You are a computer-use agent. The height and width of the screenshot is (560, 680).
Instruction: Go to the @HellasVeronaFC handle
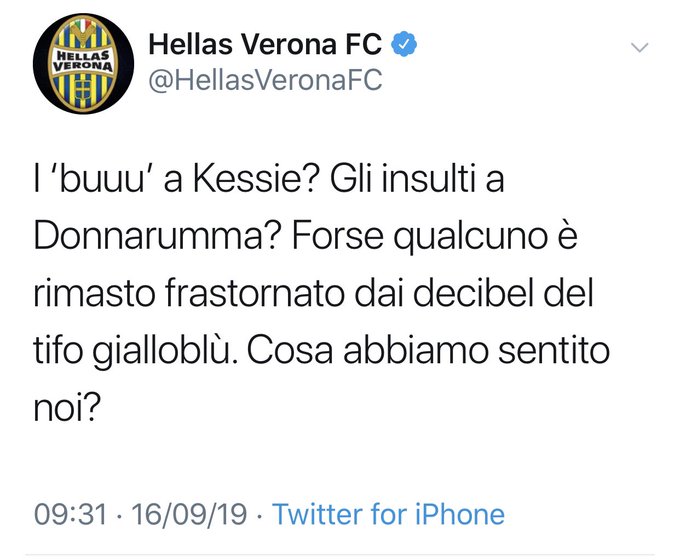tap(265, 81)
